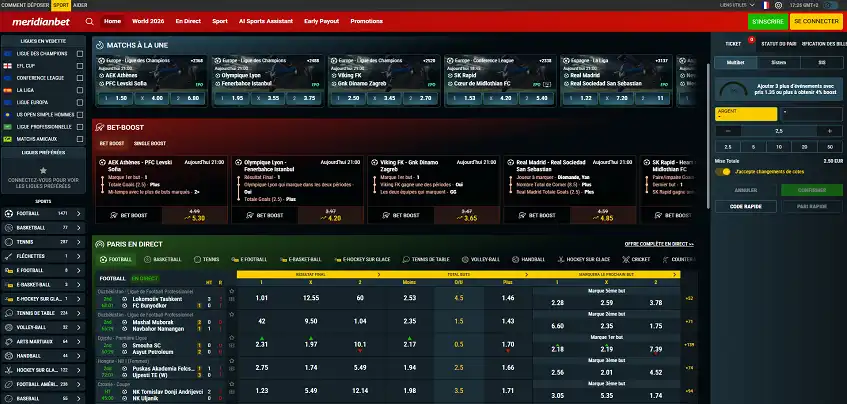Check the La Liga checkbox
Image resolution: width=847 pixels, height=404 pixels.
point(80,90)
